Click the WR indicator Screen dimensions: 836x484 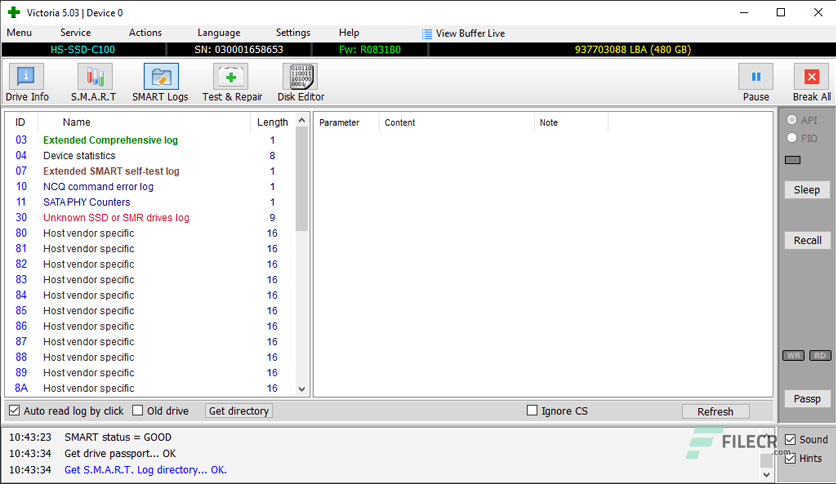click(793, 356)
